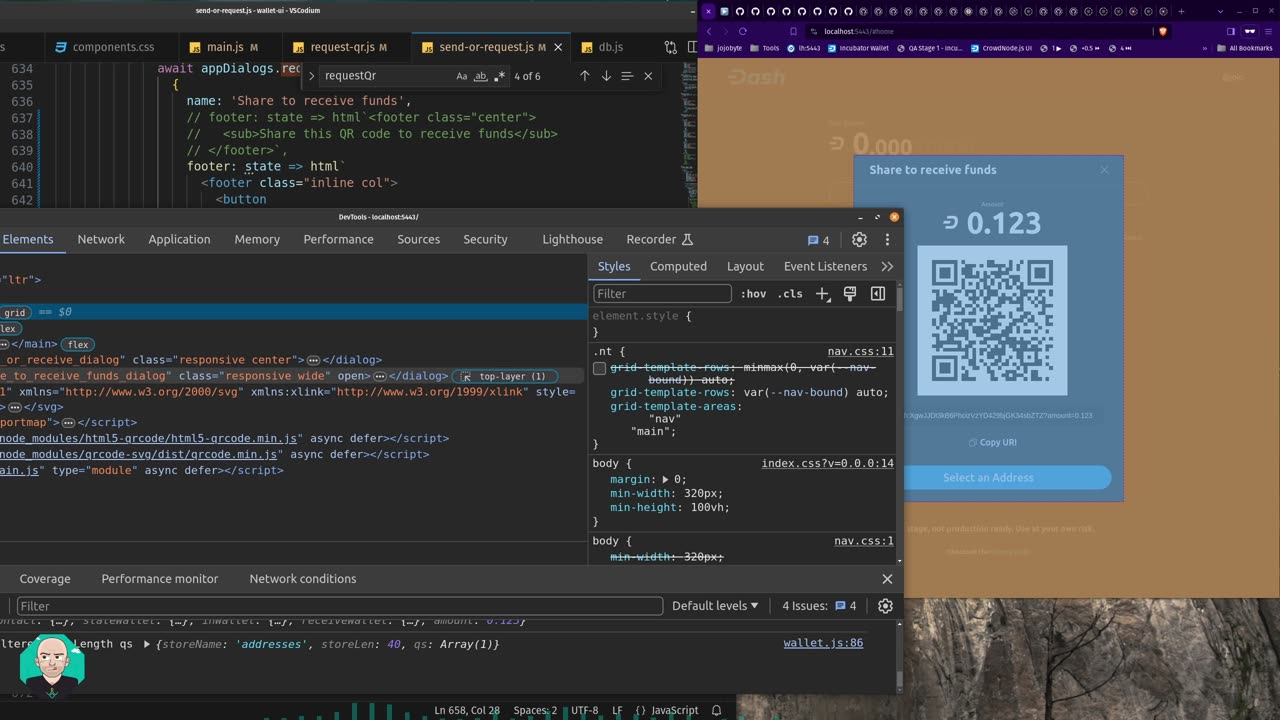The height and width of the screenshot is (720, 1280).
Task: Open the html5-qrcode.min.js script link
Action: coord(149,438)
